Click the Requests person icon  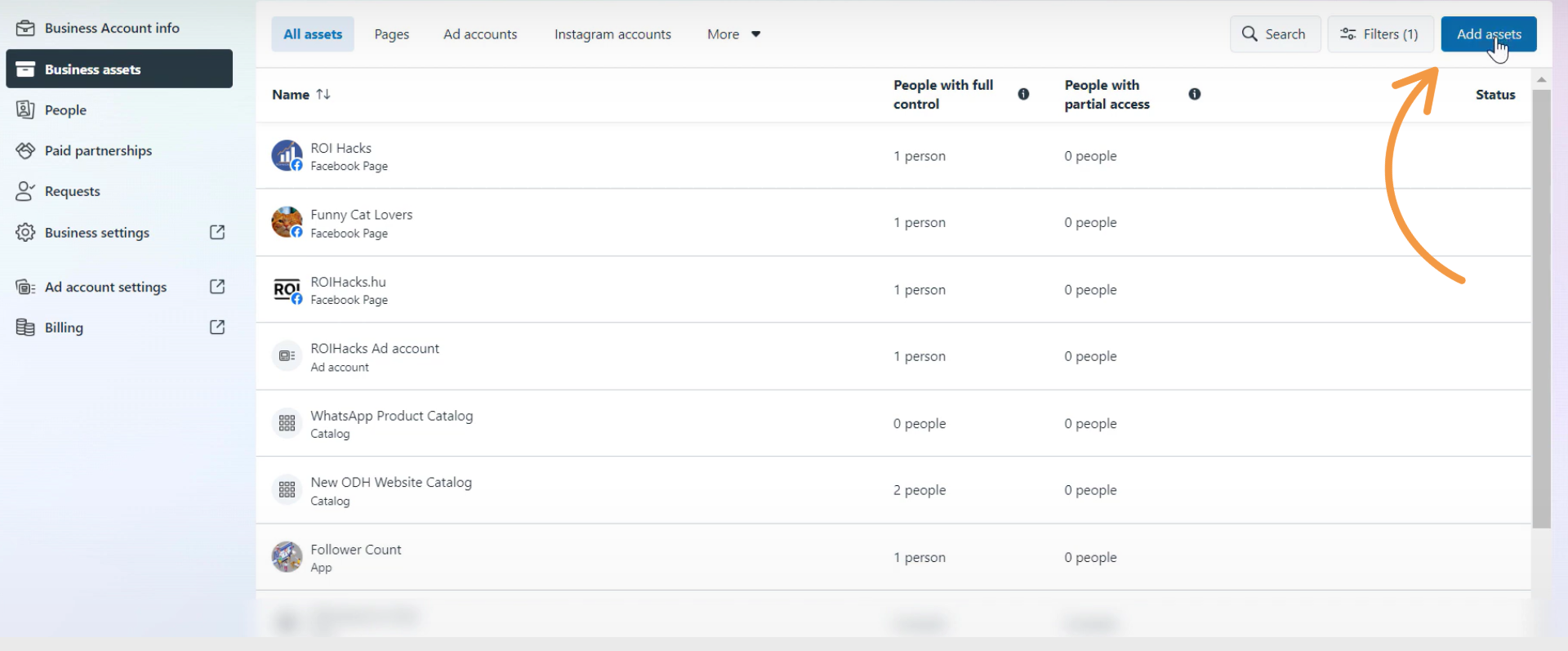pyautogui.click(x=25, y=191)
